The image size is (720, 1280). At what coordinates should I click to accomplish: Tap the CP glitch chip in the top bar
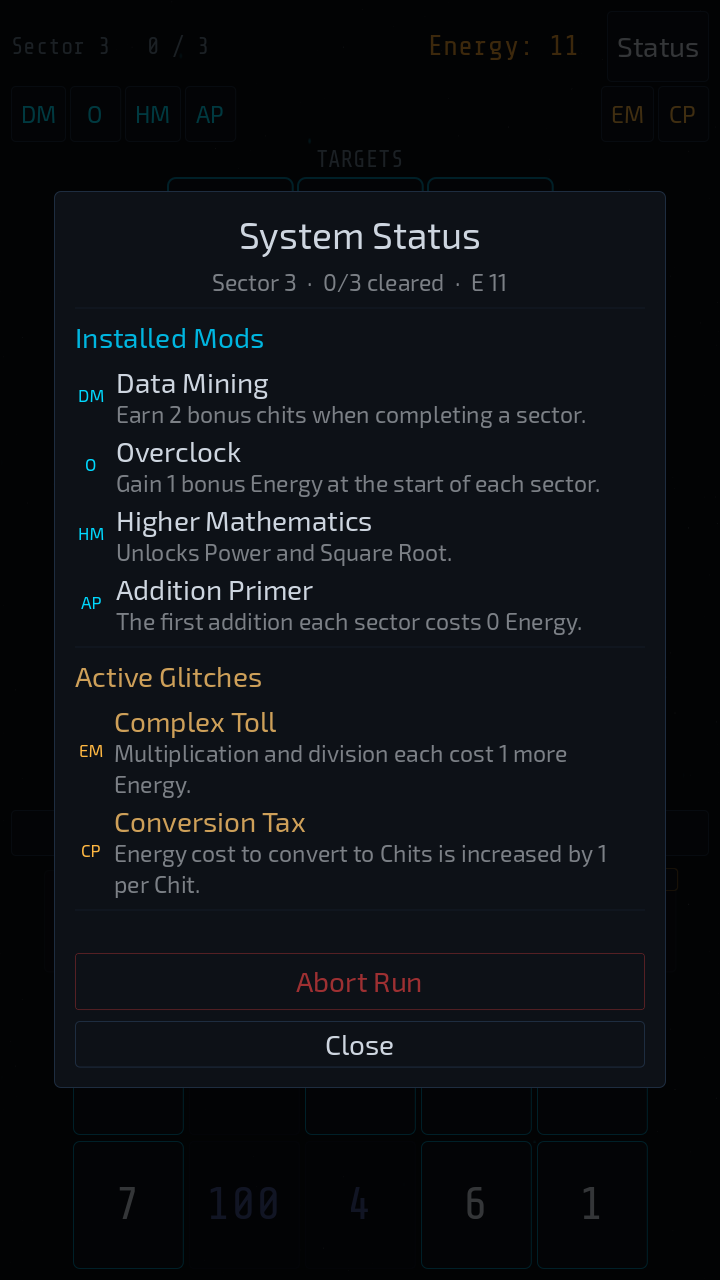(x=683, y=115)
